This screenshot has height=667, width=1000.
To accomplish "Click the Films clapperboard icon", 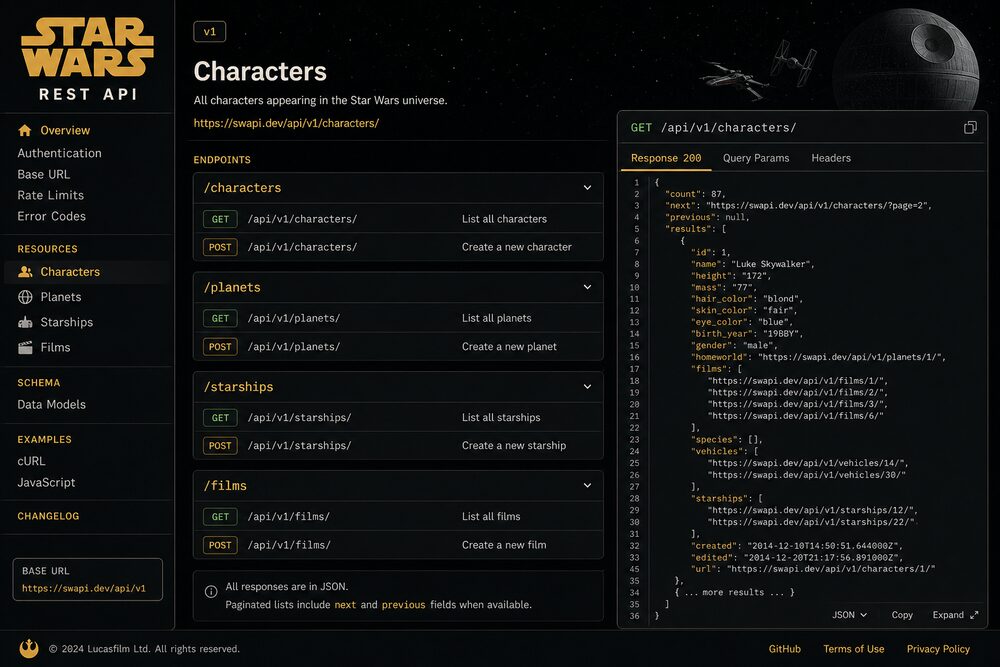I will [25, 348].
